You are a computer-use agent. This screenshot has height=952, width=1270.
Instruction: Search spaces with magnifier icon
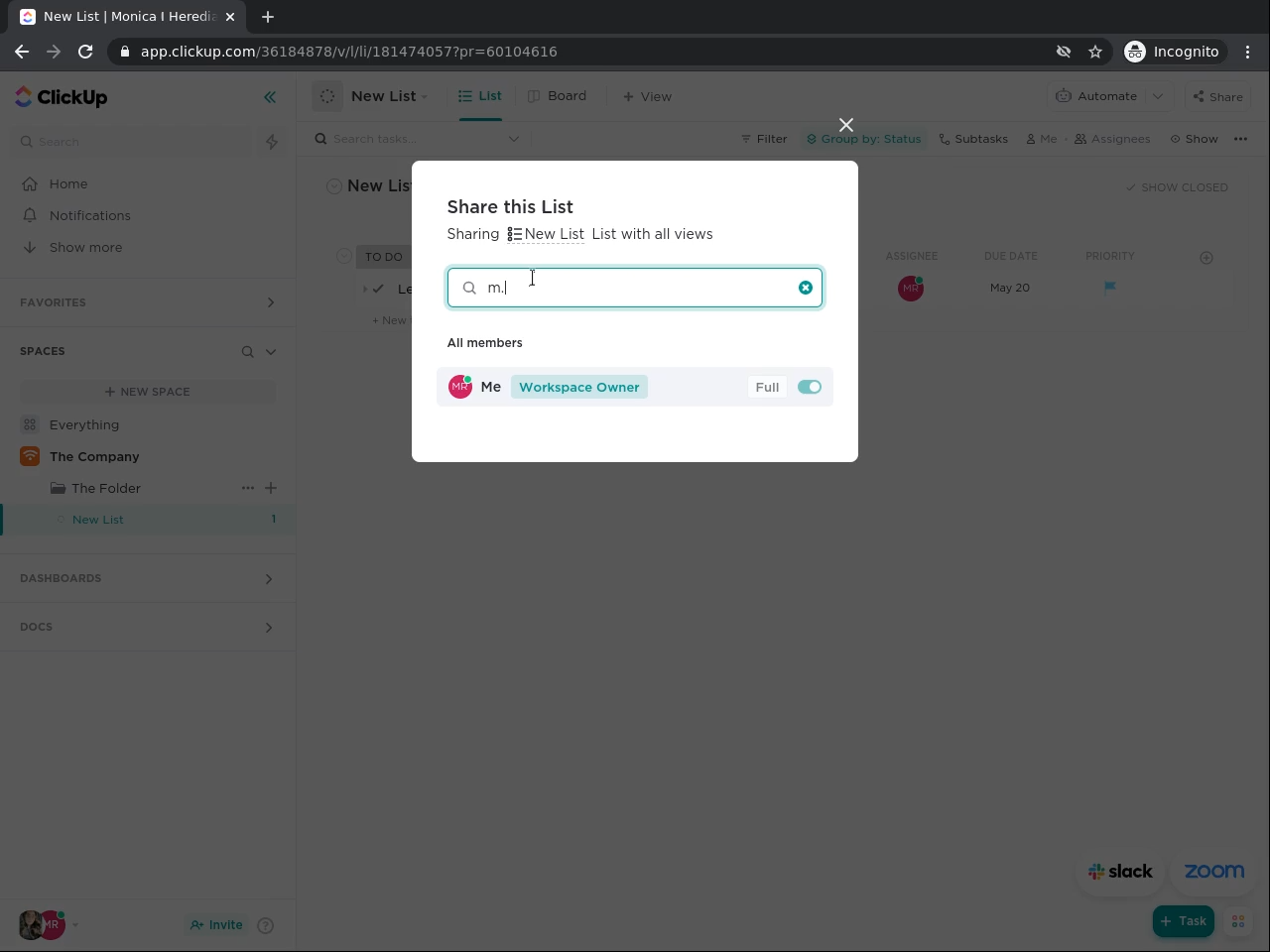(247, 351)
